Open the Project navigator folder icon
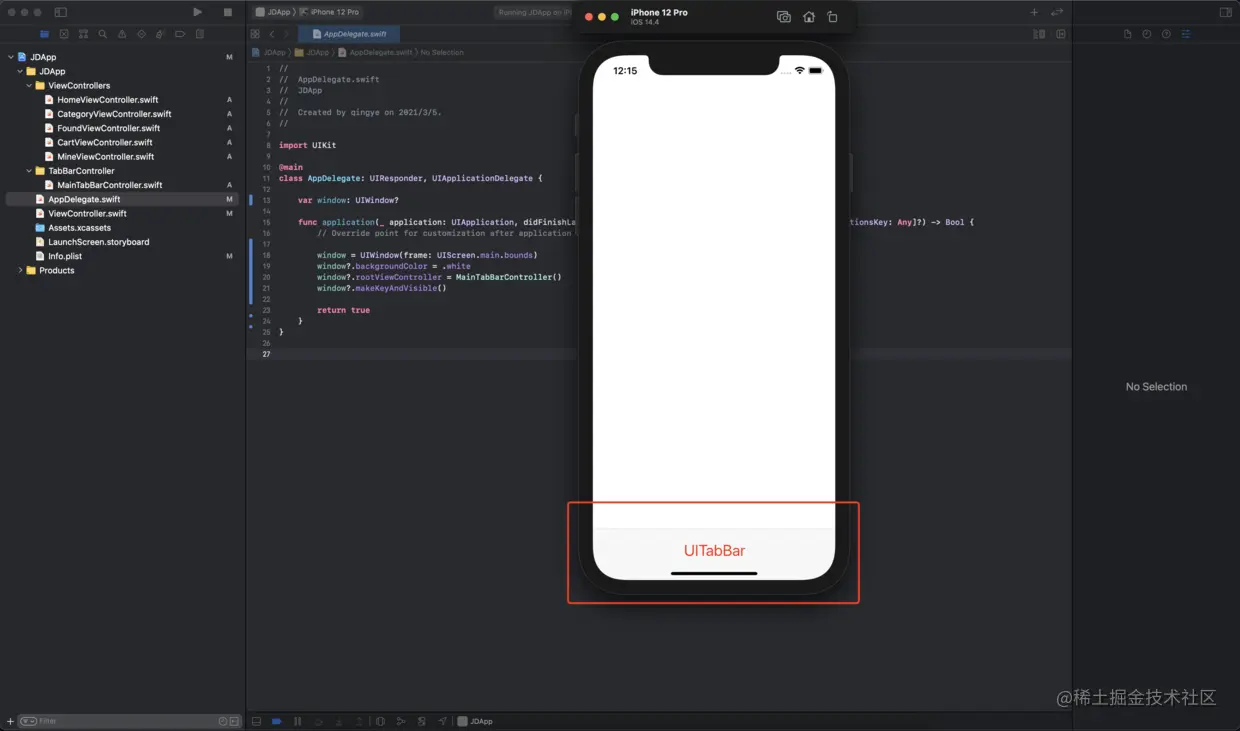The width and height of the screenshot is (1240, 731). click(44, 34)
